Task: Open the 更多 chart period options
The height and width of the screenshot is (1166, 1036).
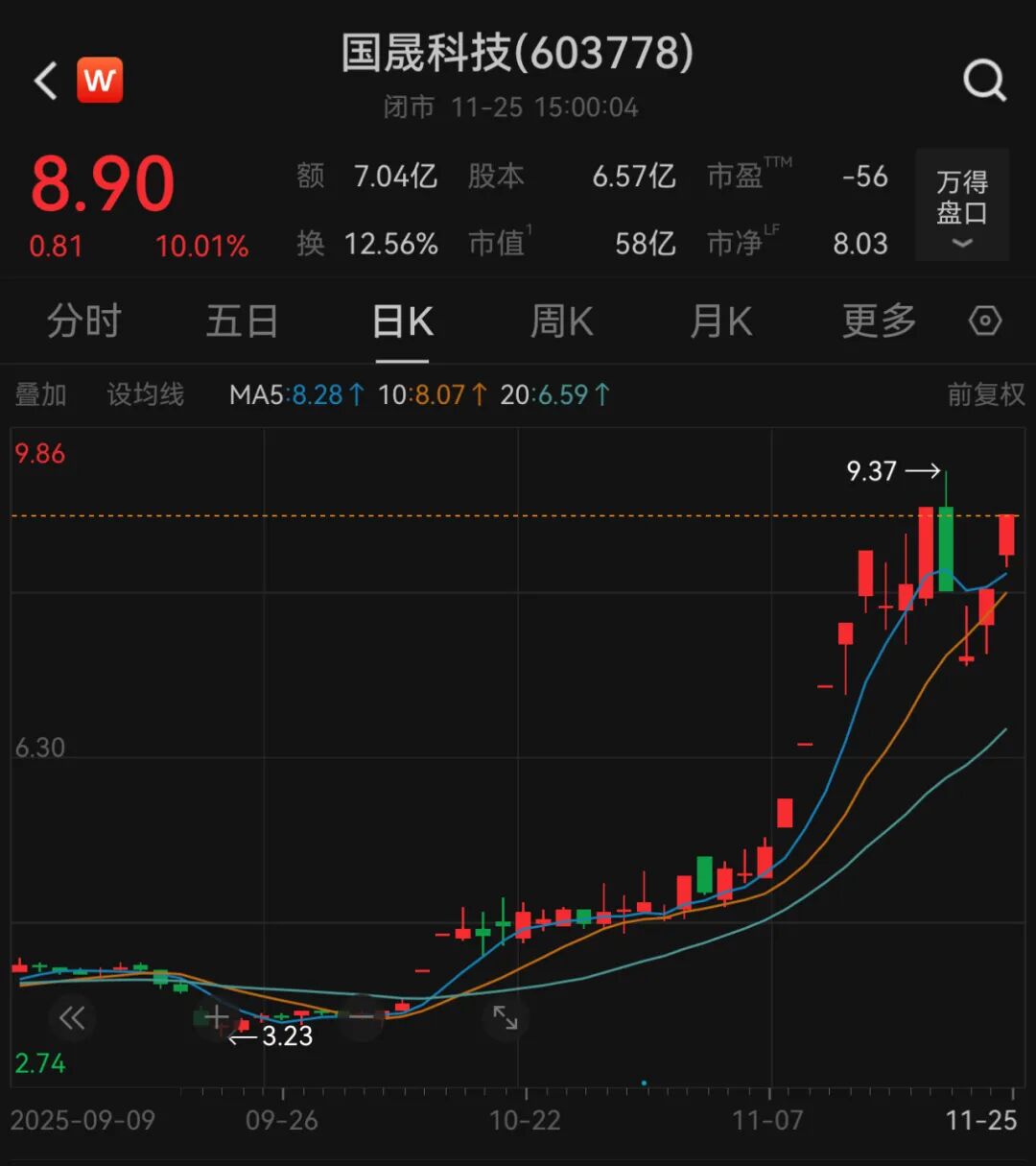Action: 877,321
